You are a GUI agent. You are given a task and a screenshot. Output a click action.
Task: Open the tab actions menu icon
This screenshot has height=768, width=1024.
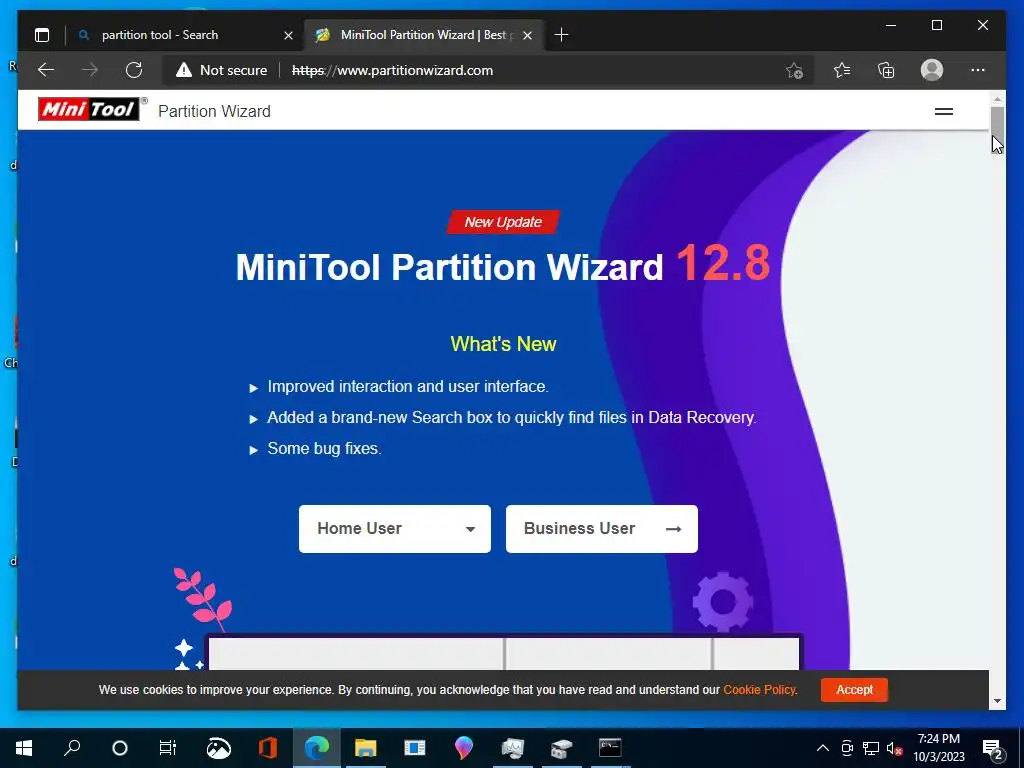click(x=42, y=35)
